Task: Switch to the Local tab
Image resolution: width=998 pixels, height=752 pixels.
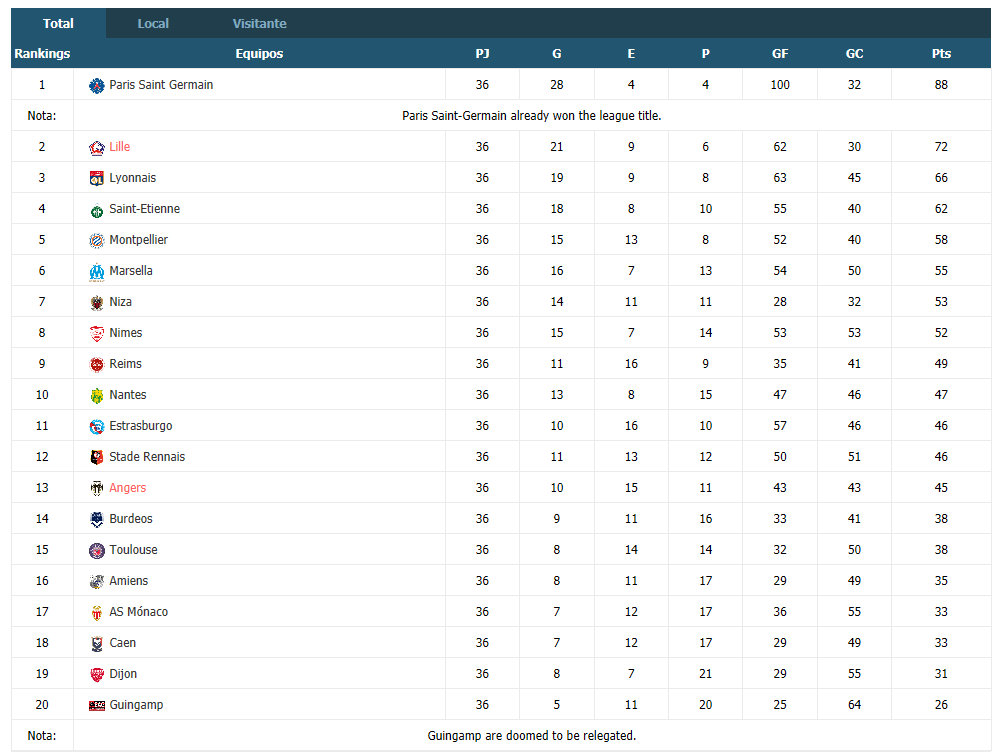Action: 153,24
